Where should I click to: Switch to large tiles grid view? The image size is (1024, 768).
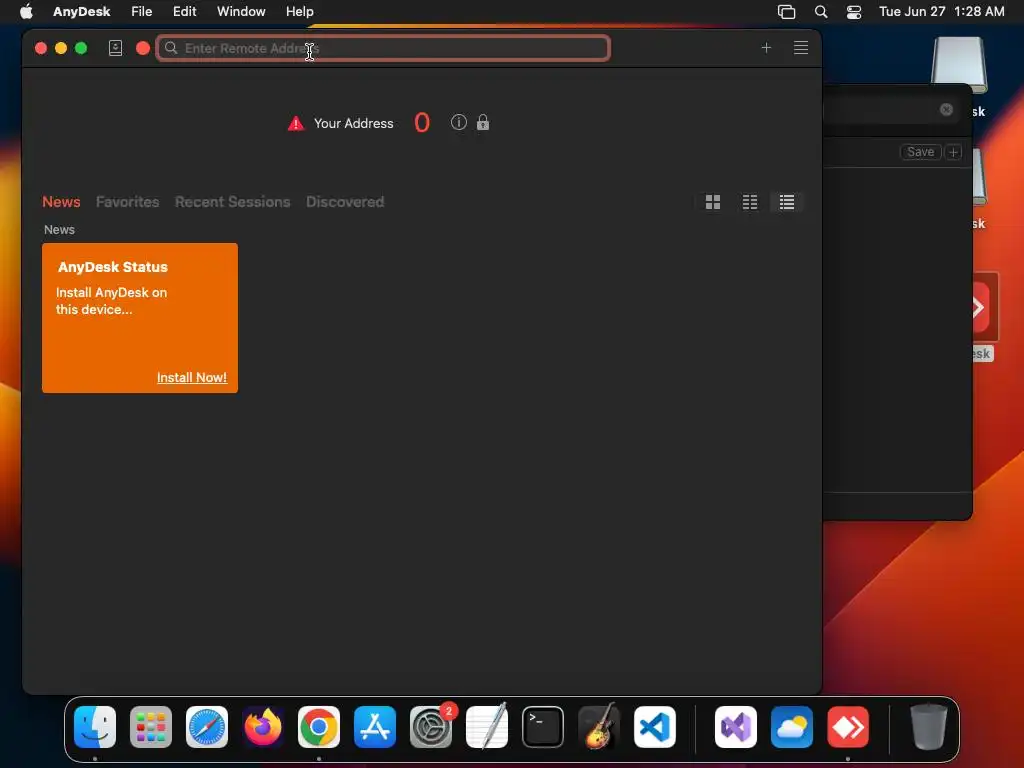pos(712,202)
